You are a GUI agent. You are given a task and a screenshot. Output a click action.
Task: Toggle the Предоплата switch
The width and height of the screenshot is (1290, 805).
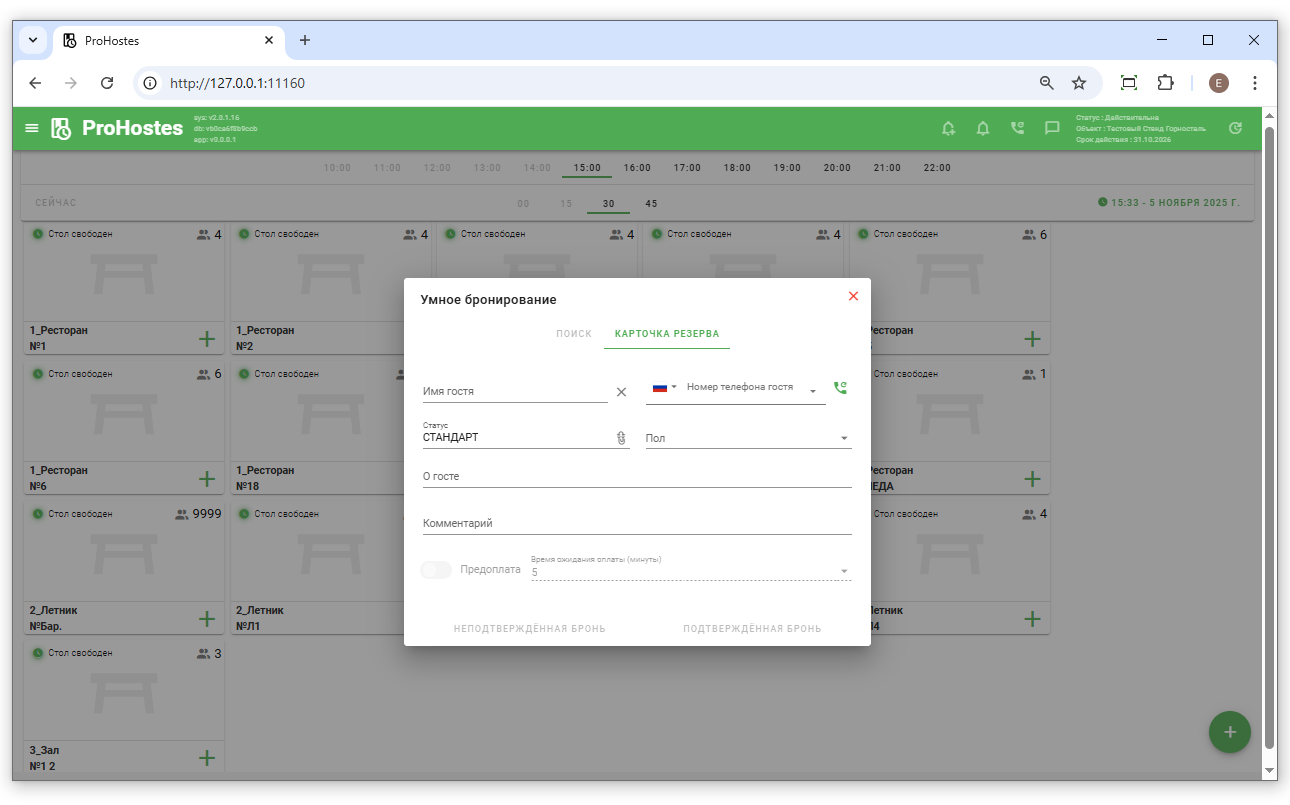pos(436,570)
